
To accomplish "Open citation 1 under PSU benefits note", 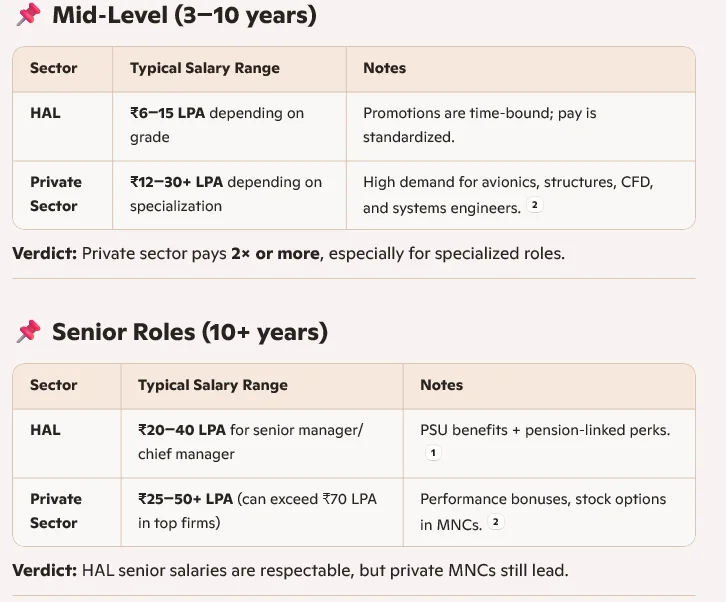I will tap(433, 453).
